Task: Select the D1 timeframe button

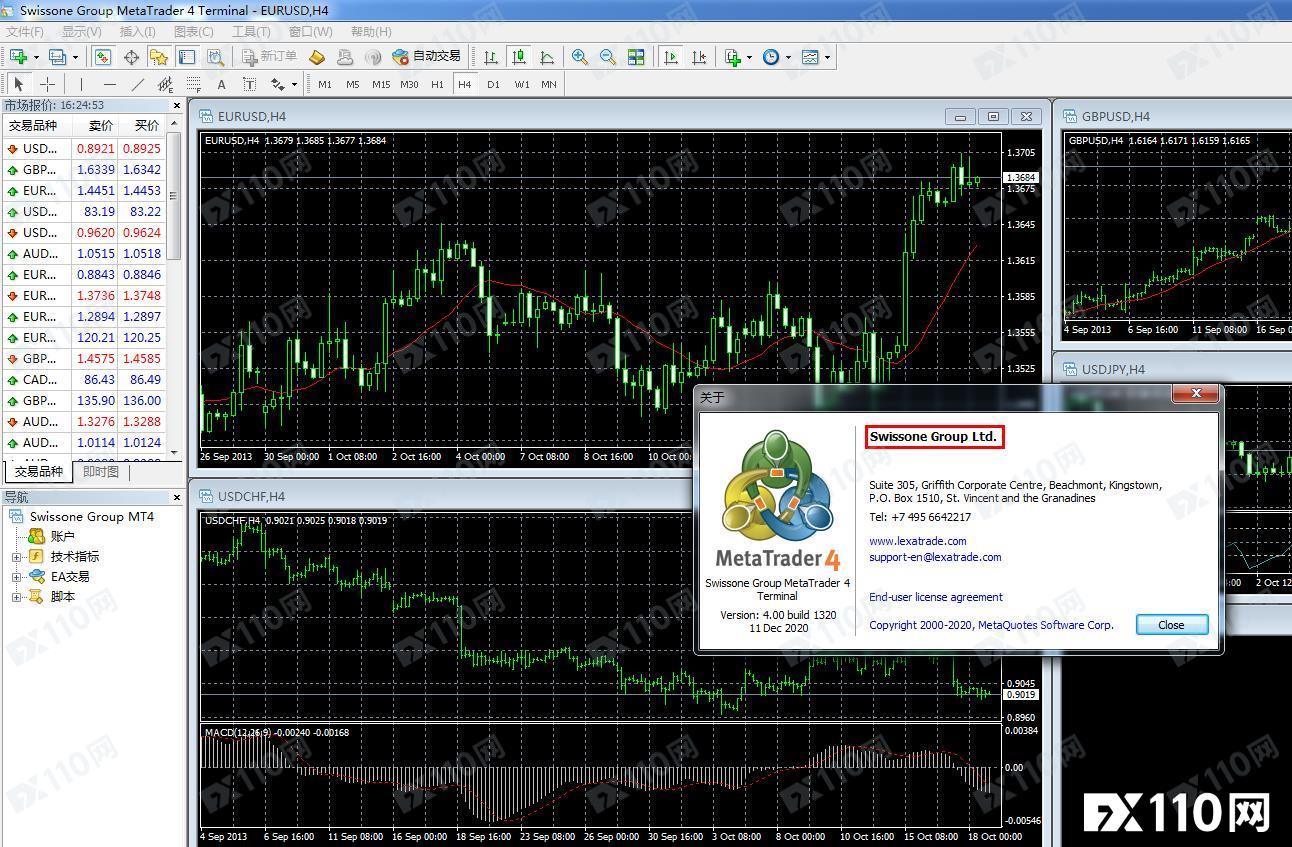Action: point(493,85)
